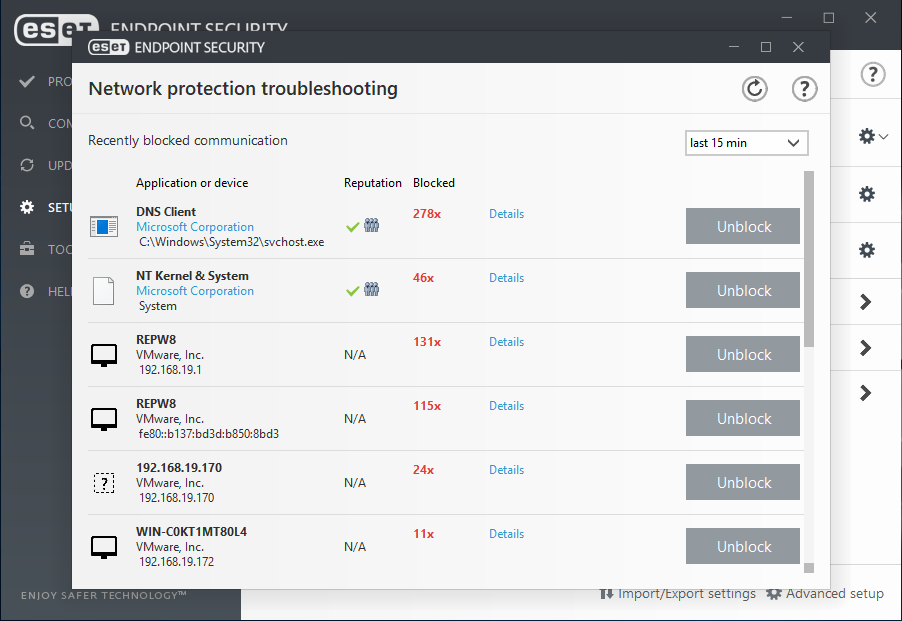Click the DNS Client application icon
The width and height of the screenshot is (902, 621).
[x=104, y=227]
